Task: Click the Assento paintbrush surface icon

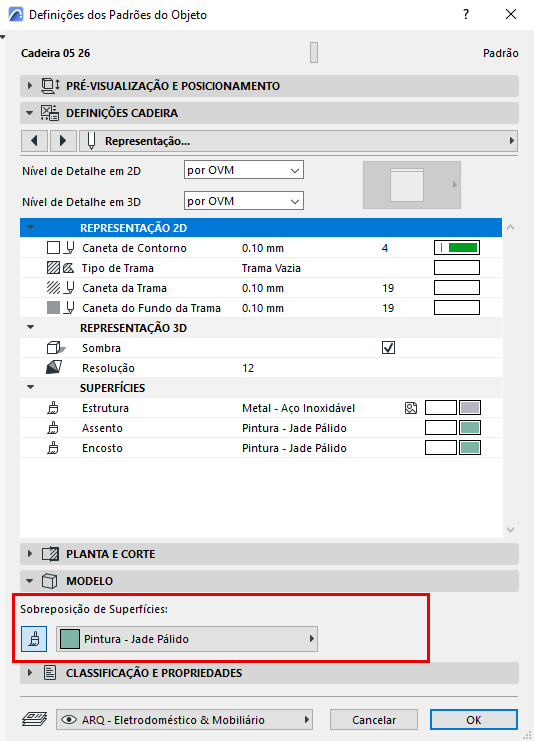Action: pos(53,428)
